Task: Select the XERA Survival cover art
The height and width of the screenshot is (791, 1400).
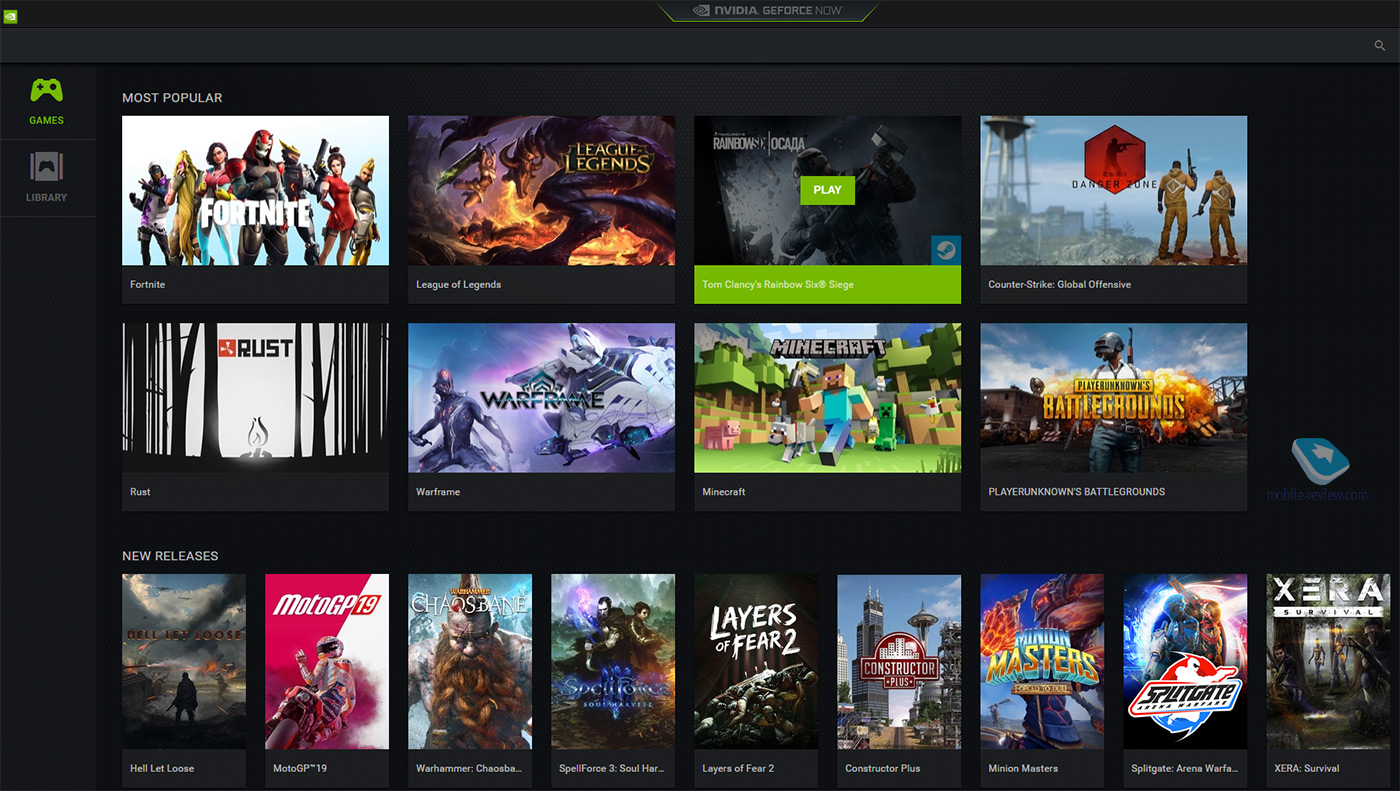Action: click(x=1328, y=661)
